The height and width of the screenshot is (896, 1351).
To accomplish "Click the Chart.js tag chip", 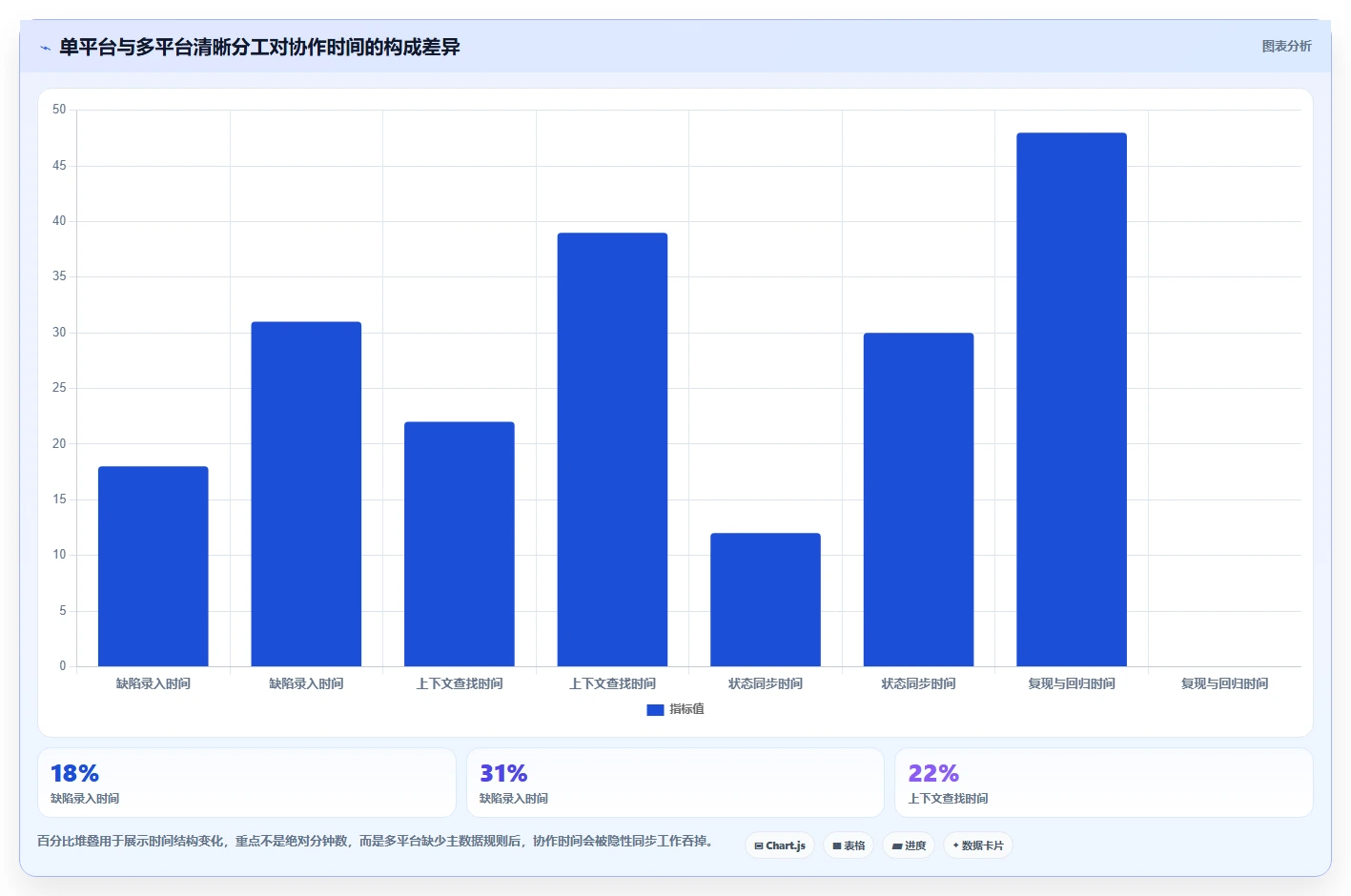I will [x=780, y=845].
